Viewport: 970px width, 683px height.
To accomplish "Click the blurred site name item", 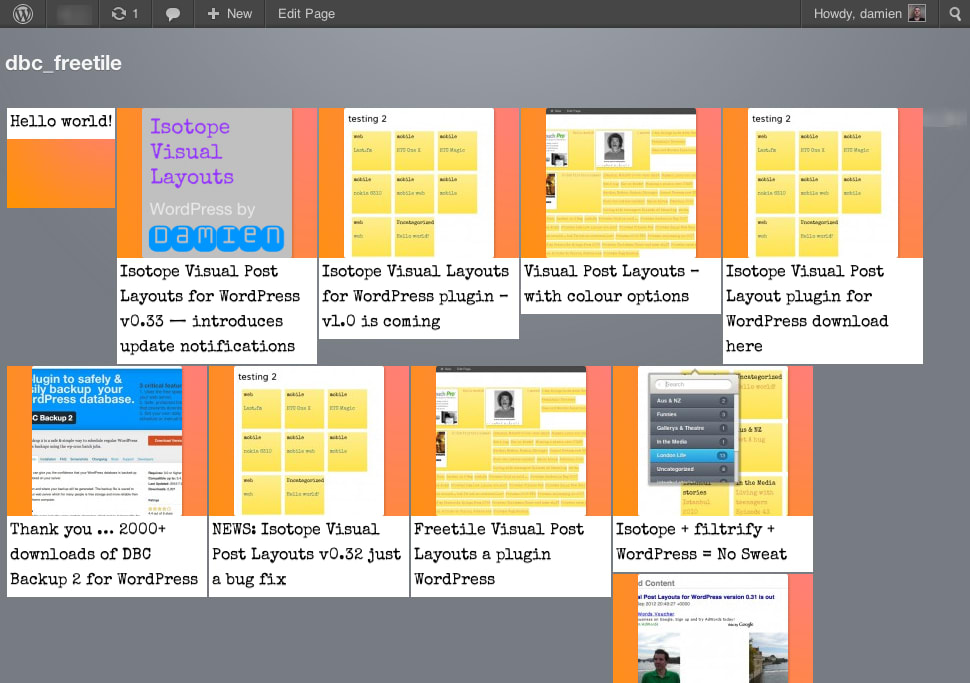I will [x=74, y=14].
